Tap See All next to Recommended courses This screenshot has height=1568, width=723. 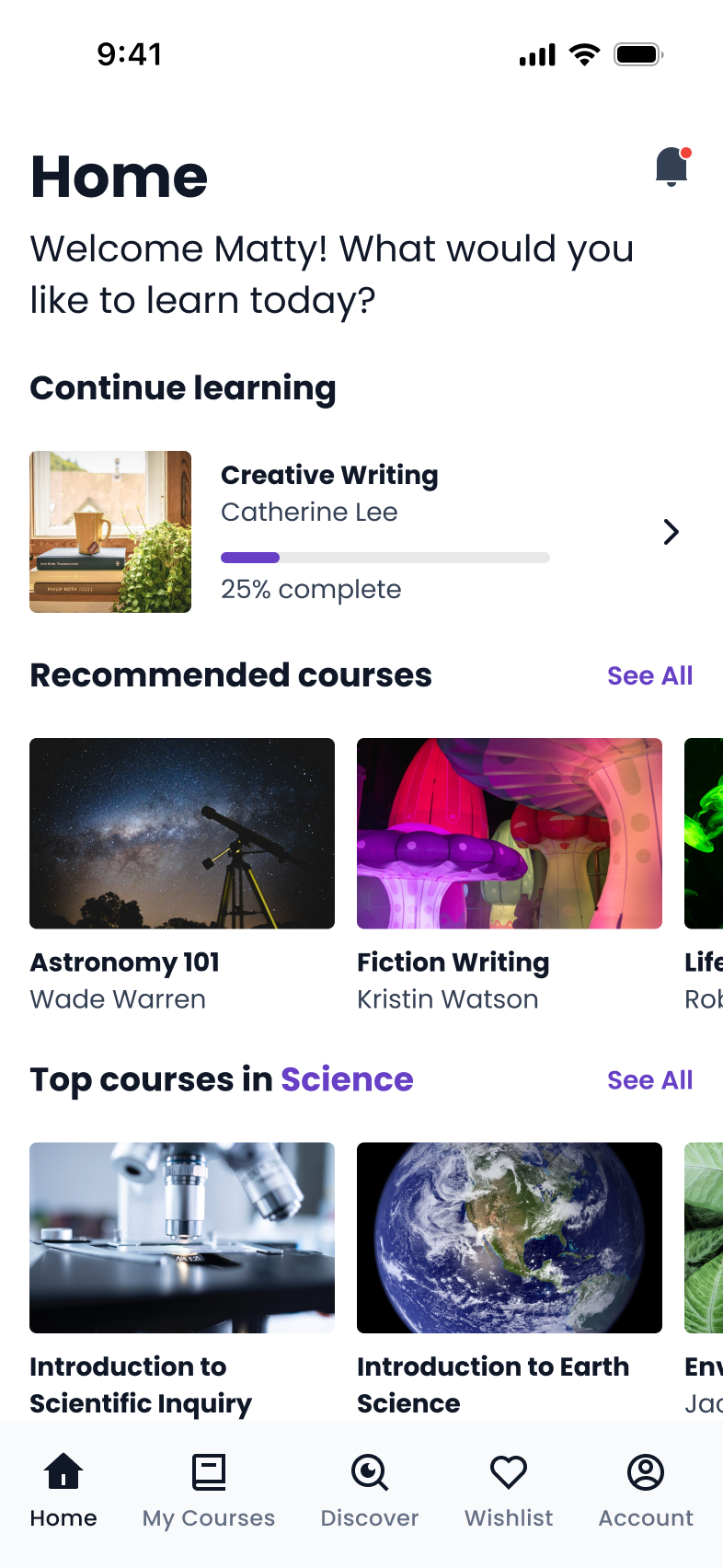(x=649, y=674)
